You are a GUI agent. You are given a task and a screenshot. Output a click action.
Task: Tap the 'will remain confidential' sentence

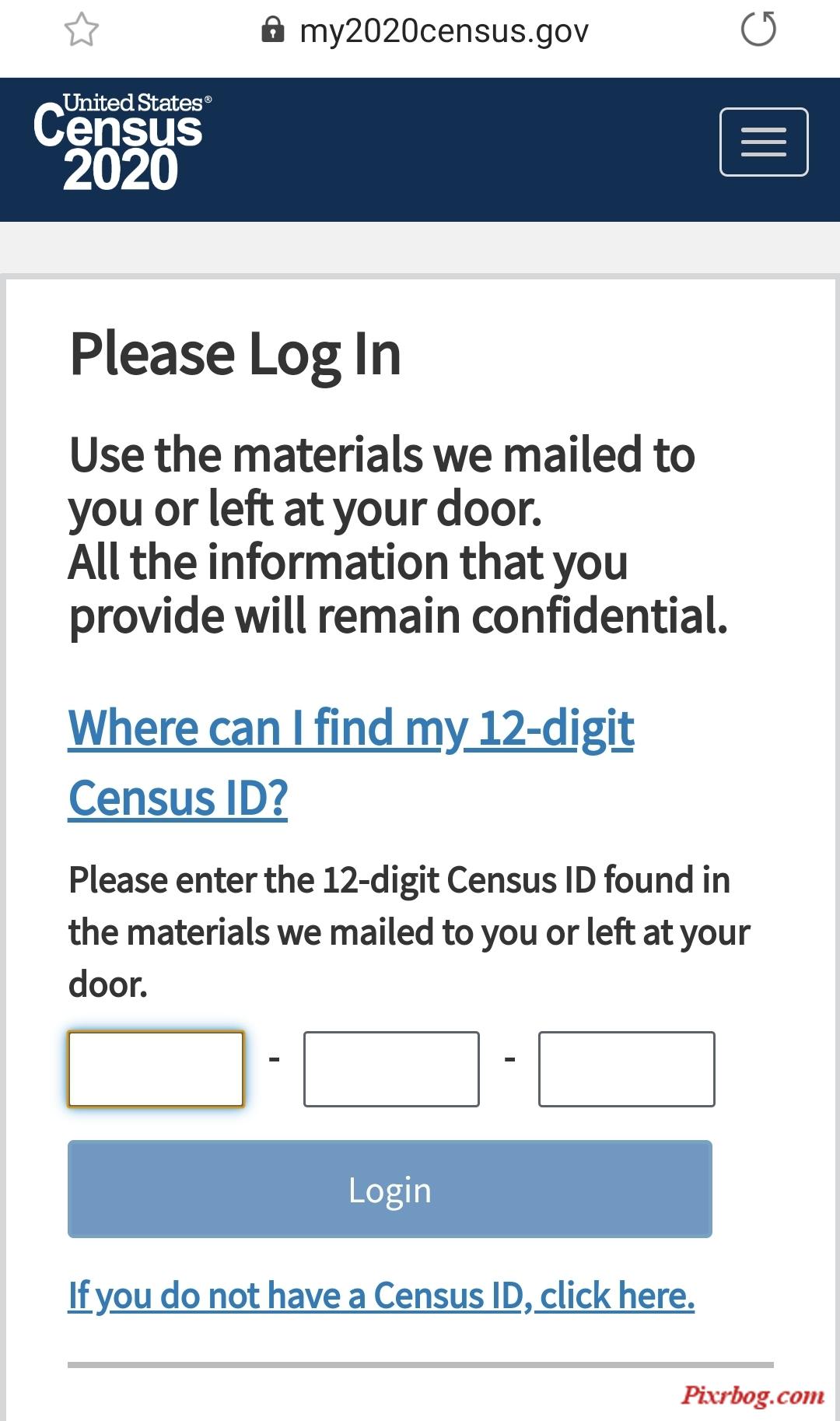[398, 589]
